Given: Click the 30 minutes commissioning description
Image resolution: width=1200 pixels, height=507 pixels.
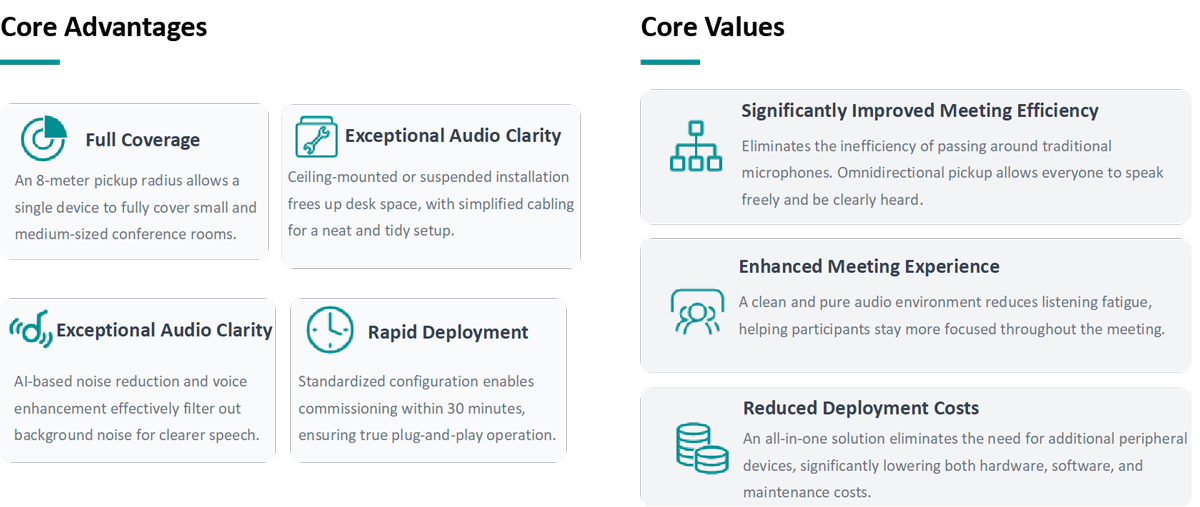Looking at the screenshot, I should [426, 408].
